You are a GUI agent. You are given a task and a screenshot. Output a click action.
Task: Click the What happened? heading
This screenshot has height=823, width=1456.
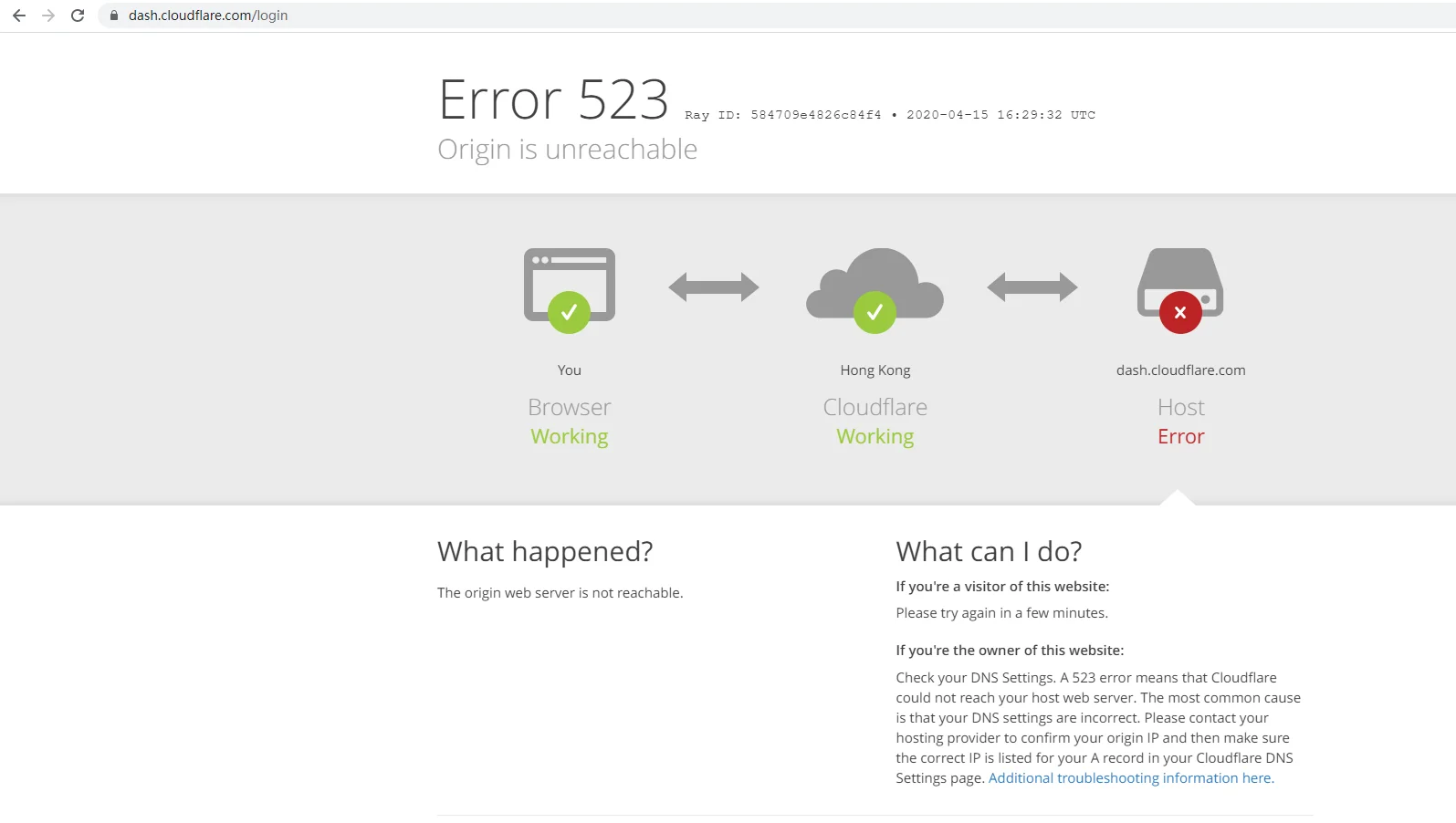(545, 551)
